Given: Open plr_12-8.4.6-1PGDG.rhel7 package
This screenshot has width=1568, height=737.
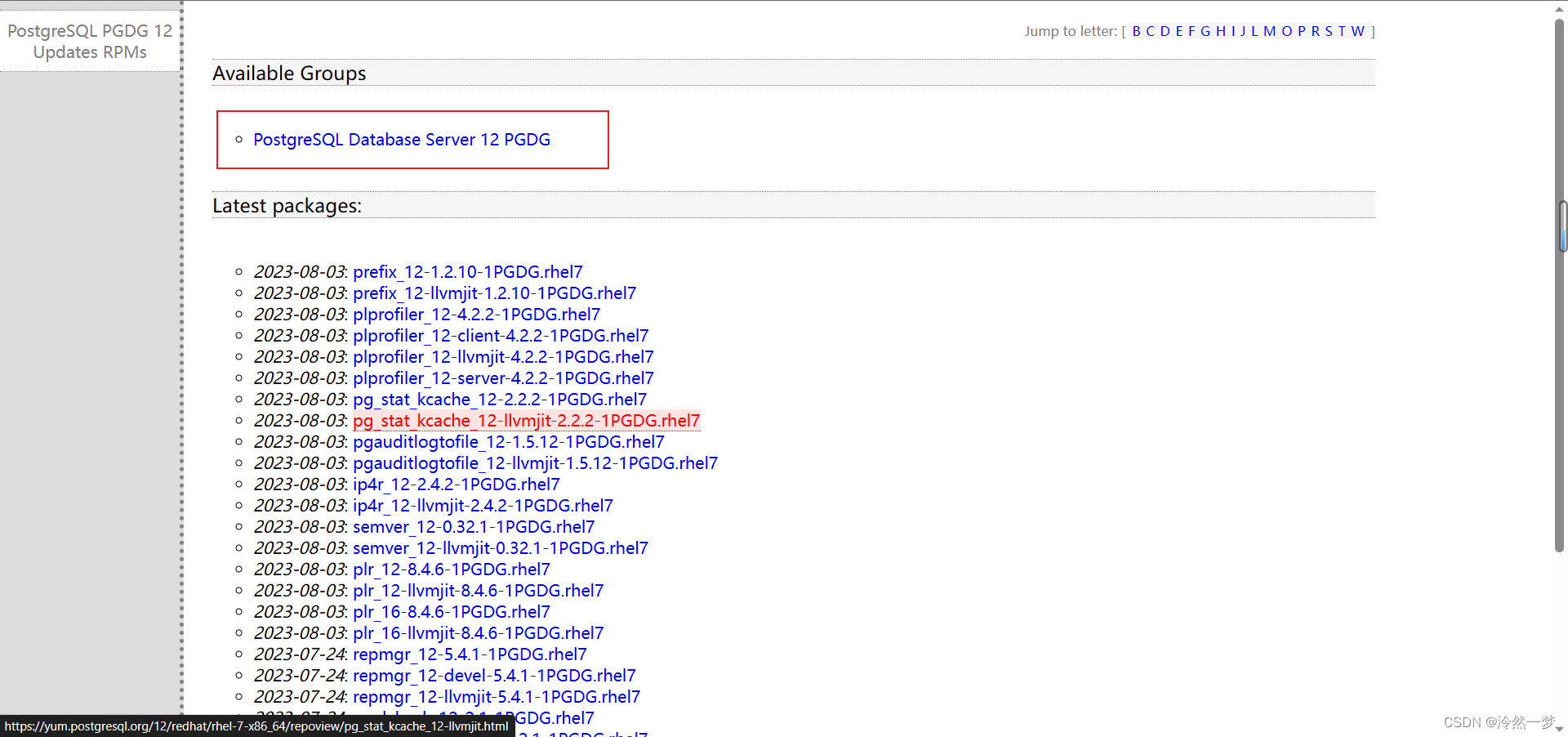Looking at the screenshot, I should point(452,569).
